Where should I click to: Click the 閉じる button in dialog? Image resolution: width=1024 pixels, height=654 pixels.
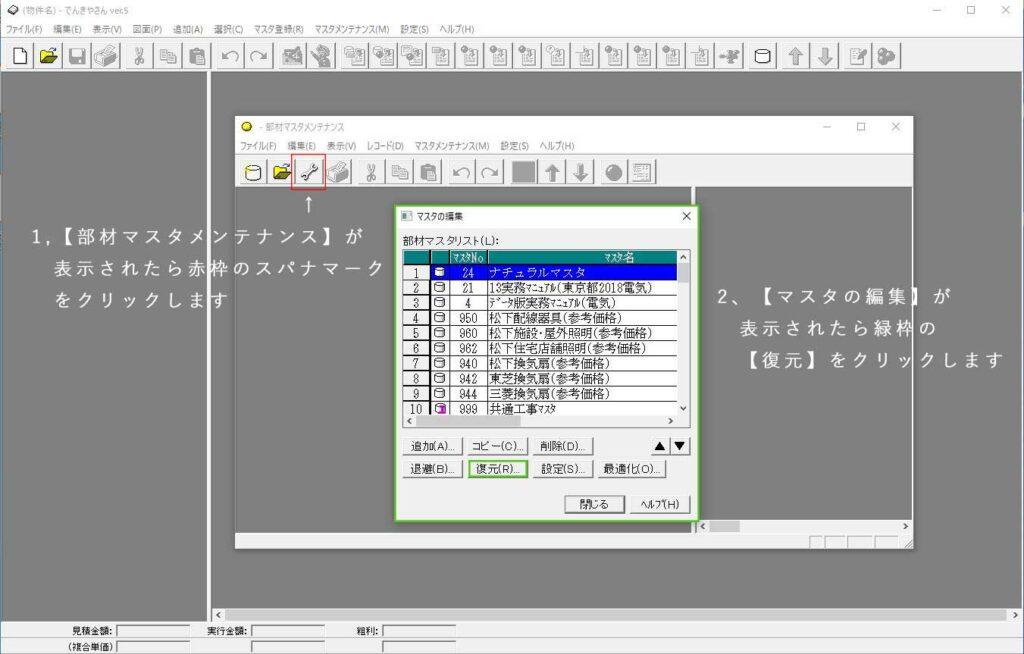(x=593, y=505)
